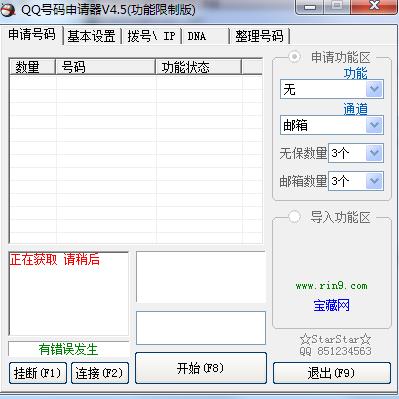Open the 整理号码 tab
Viewport: 399px width, 399px height.
[259, 36]
